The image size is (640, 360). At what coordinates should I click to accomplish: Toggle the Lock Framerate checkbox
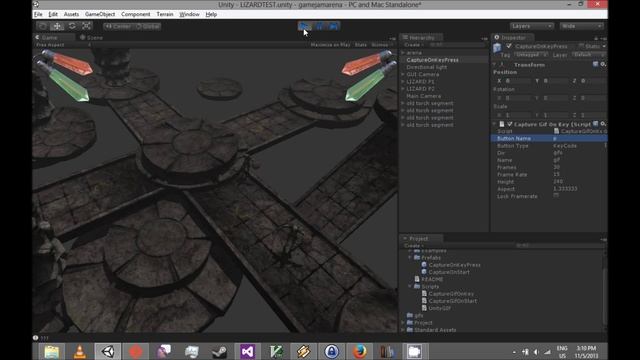coord(556,196)
